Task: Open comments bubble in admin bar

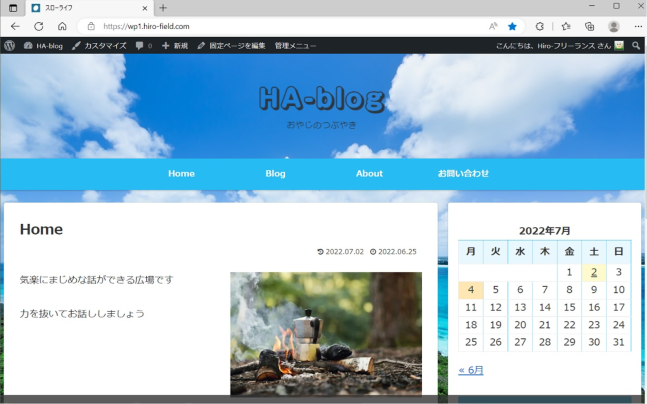Action: [144, 46]
